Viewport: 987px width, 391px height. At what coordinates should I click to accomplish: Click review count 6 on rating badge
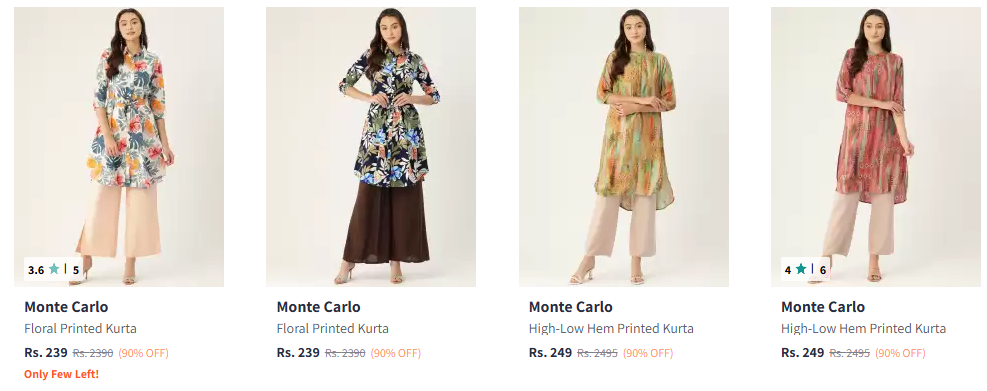823,270
